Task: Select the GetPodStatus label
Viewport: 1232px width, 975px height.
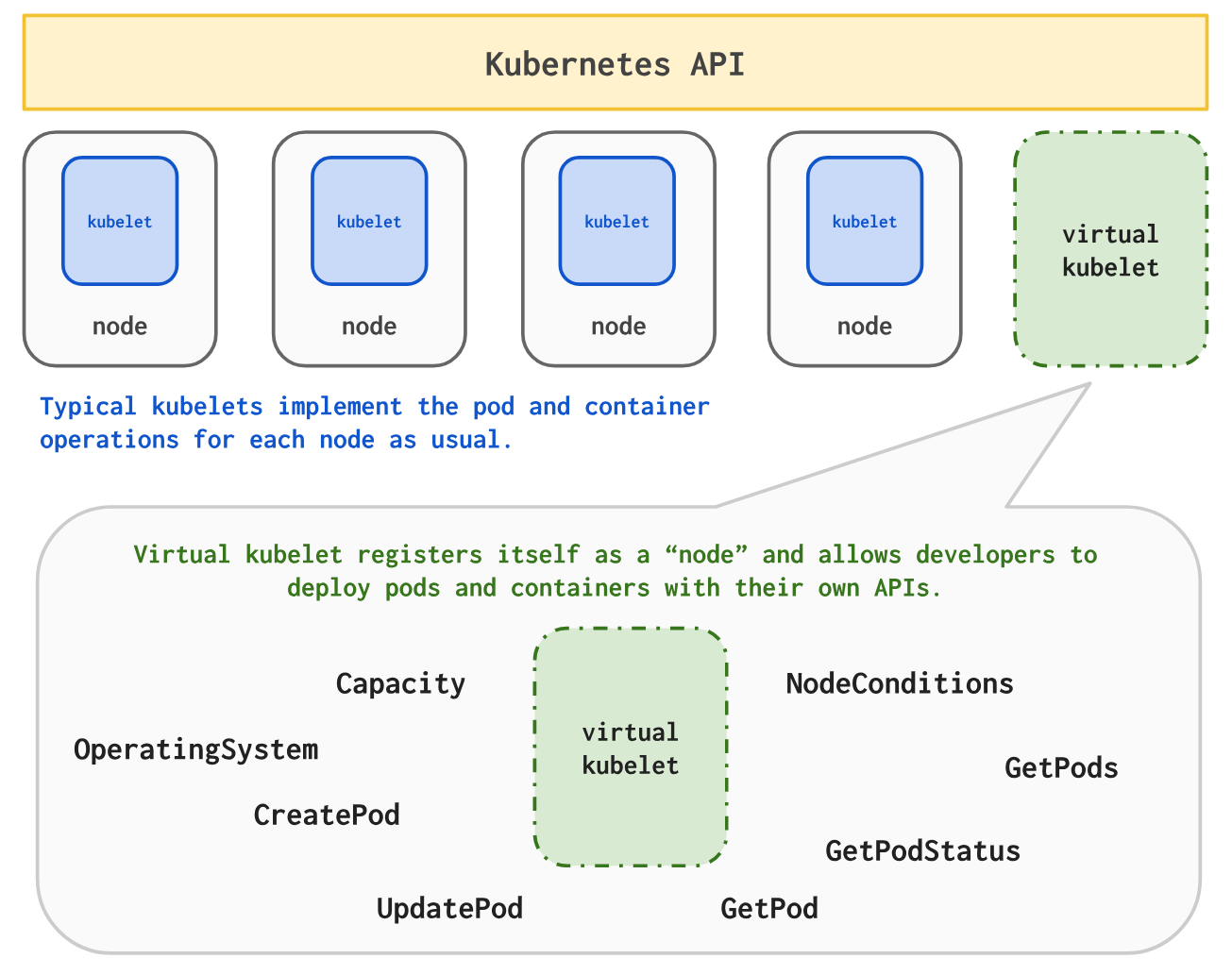Action: [x=922, y=849]
